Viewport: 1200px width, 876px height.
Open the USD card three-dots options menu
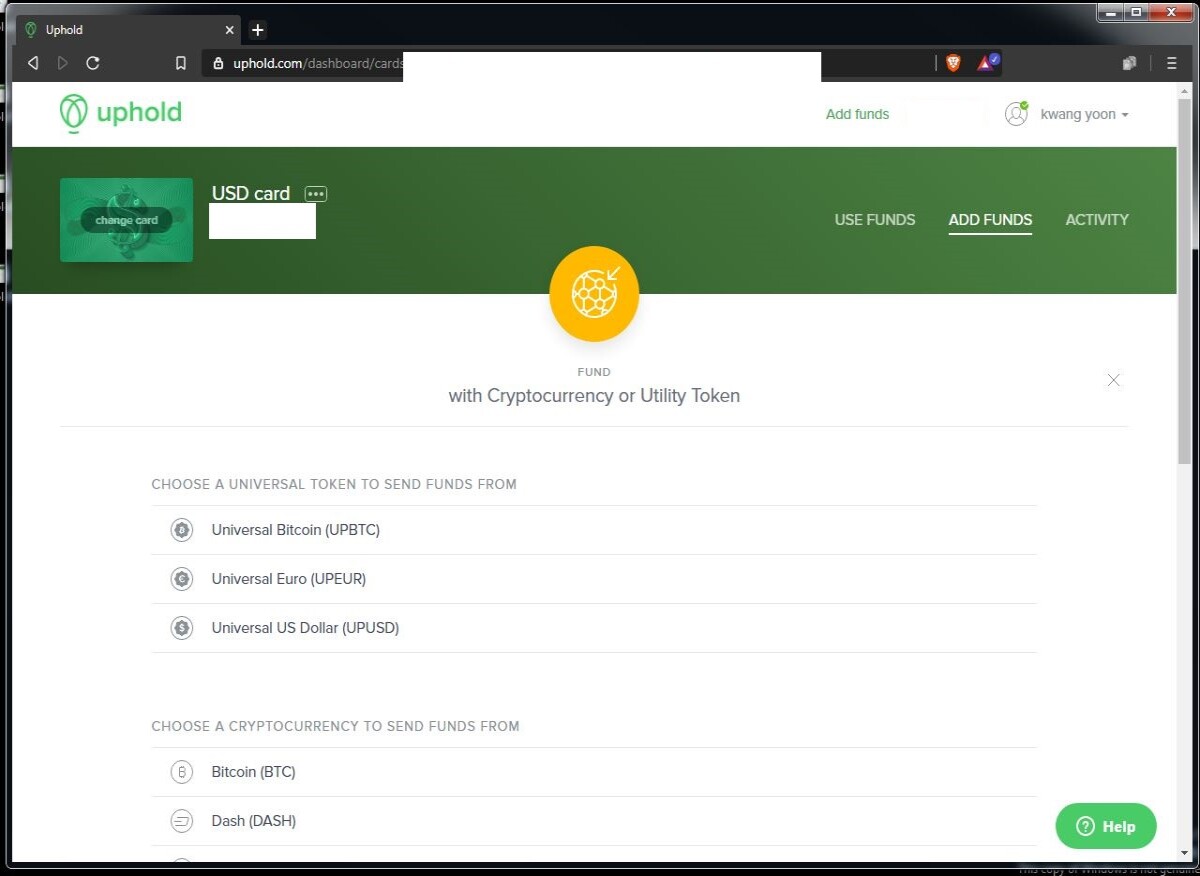click(x=316, y=194)
